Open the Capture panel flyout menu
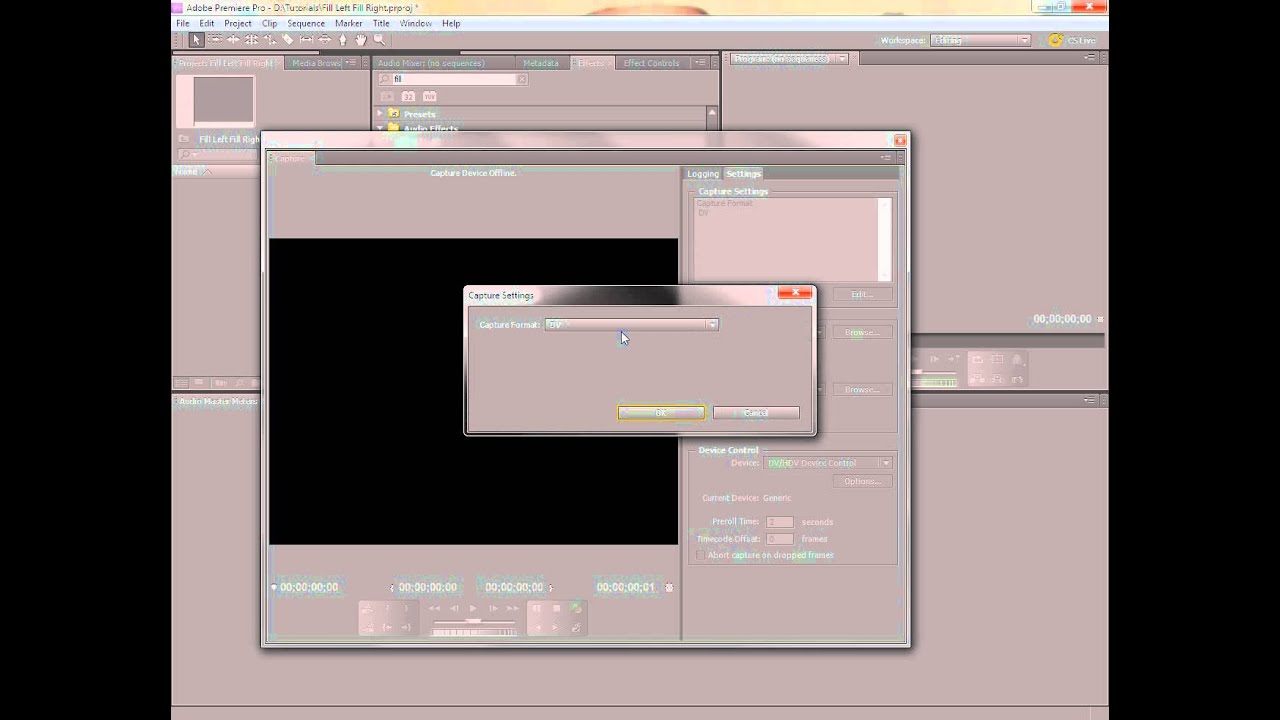The width and height of the screenshot is (1280, 720). [885, 158]
